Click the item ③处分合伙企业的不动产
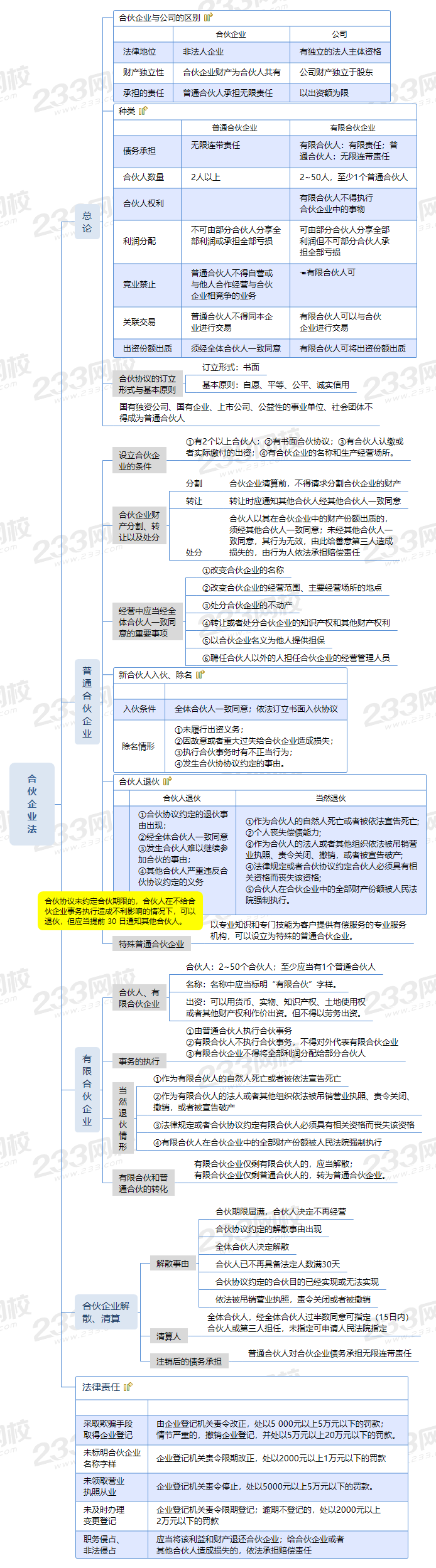Image resolution: width=436 pixels, height=1568 pixels. point(247,605)
